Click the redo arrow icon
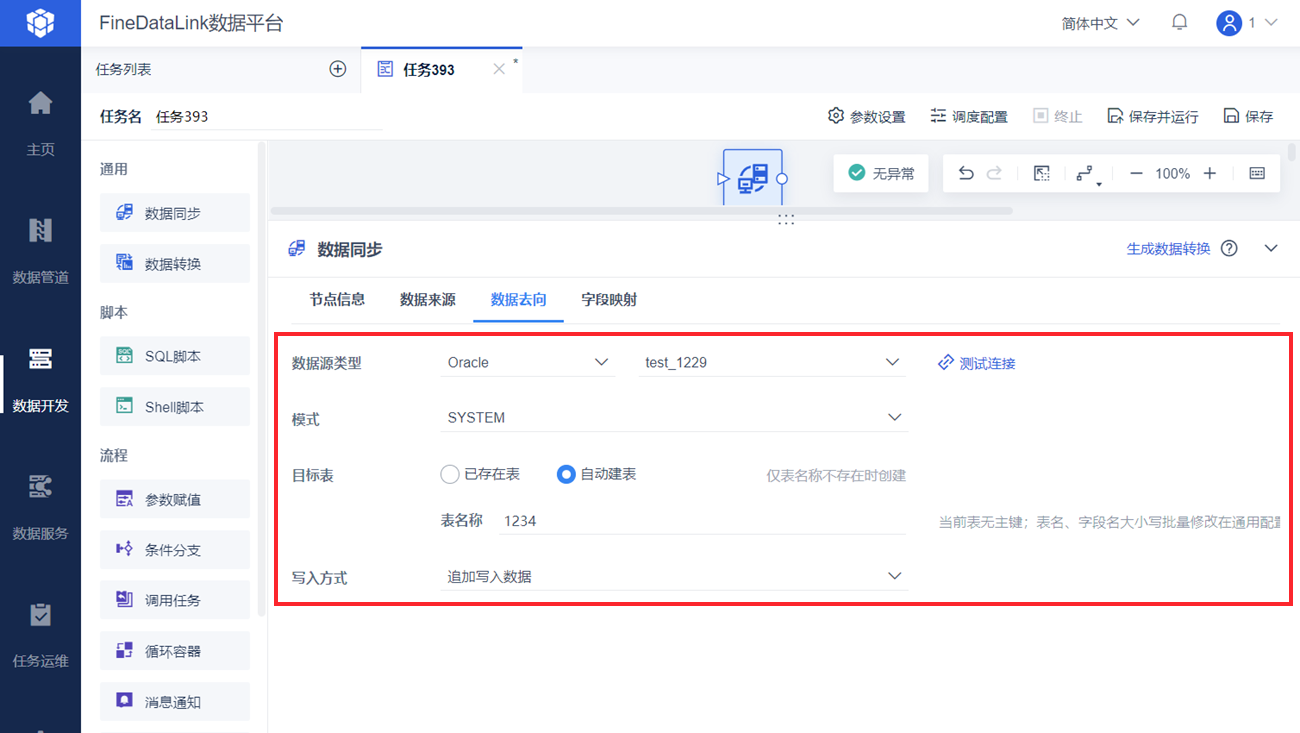 pyautogui.click(x=994, y=173)
